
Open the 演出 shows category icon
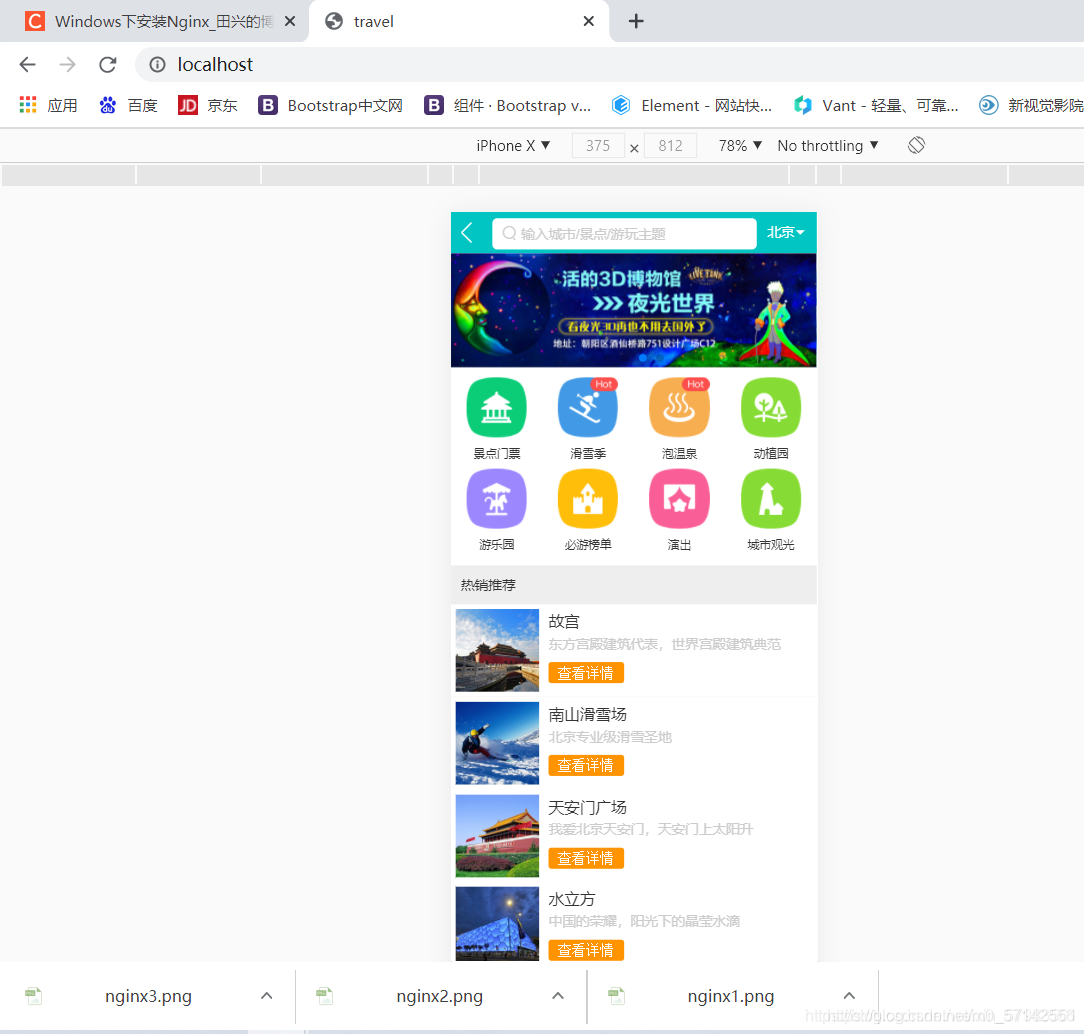[680, 499]
